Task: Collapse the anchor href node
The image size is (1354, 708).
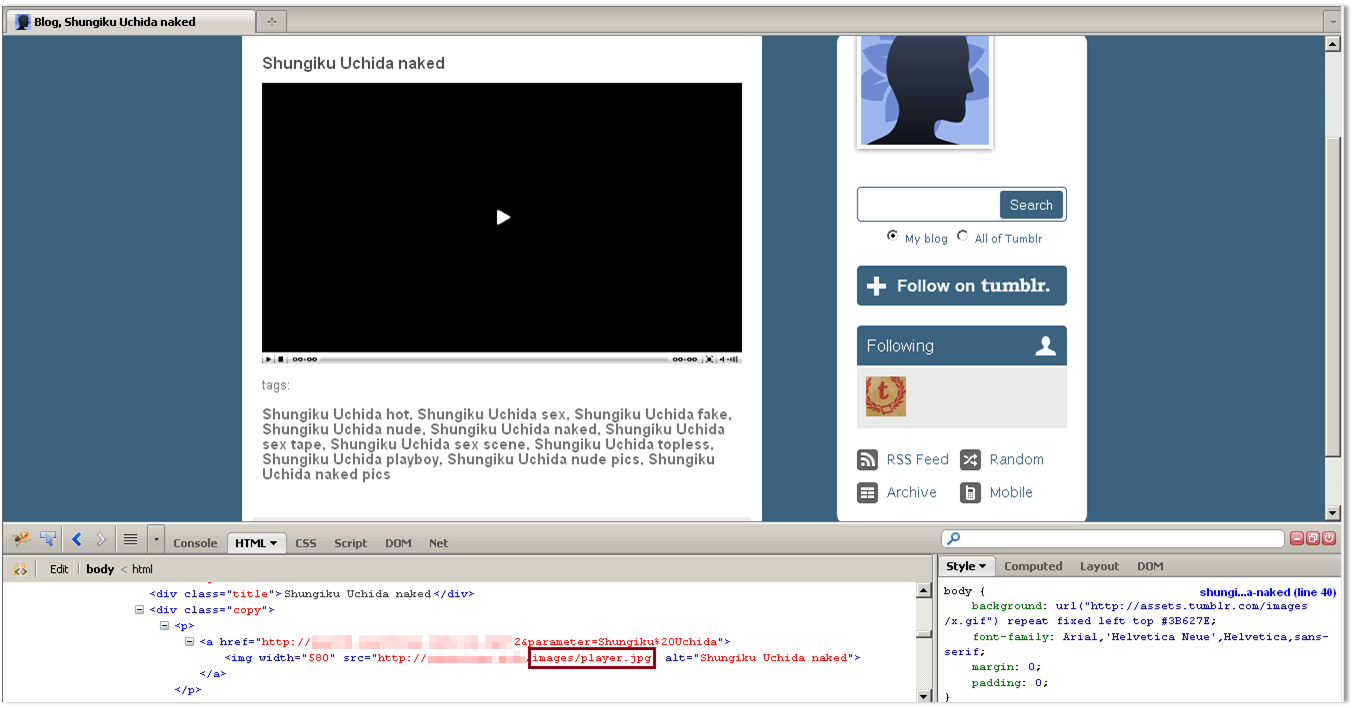Action: pyautogui.click(x=189, y=642)
